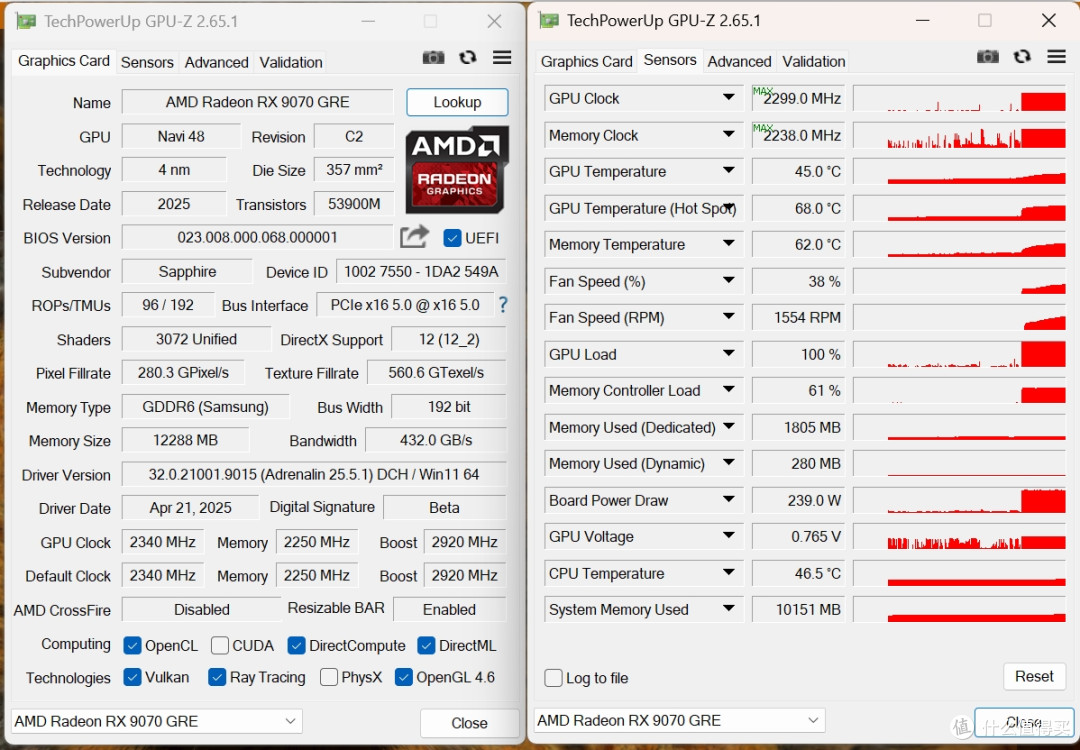Click the Name field AMD Radeon RX 9070 GRE
Viewport: 1080px width, 750px height.
click(258, 102)
